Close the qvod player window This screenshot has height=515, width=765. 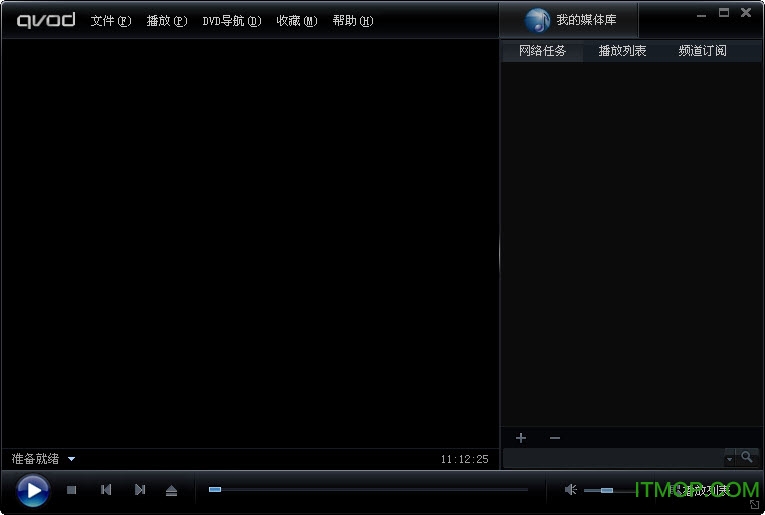click(x=746, y=13)
